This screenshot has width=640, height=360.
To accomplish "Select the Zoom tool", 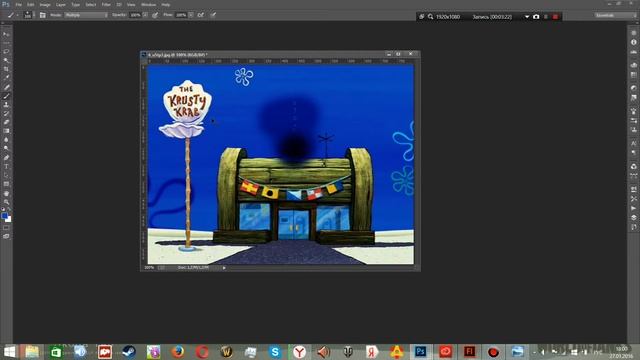I will [6, 202].
